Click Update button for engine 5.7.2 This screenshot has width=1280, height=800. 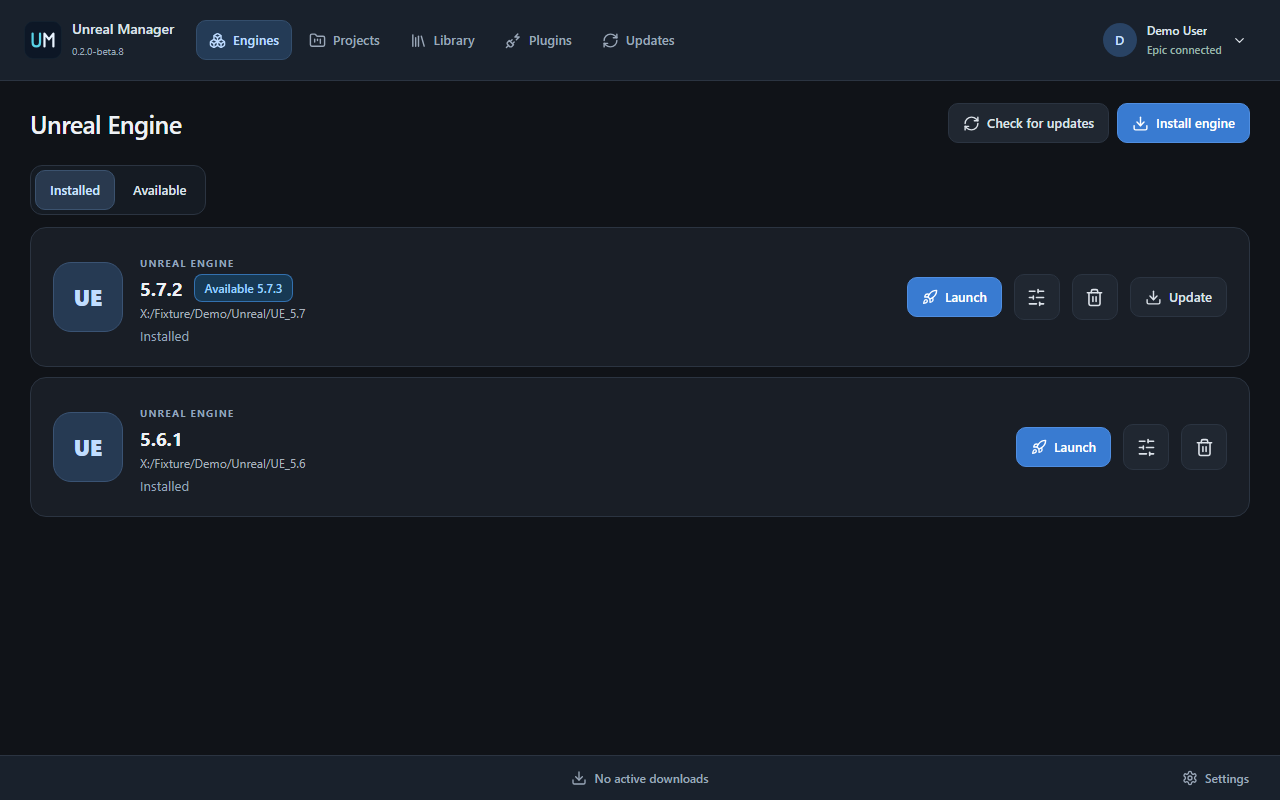pyautogui.click(x=1178, y=297)
